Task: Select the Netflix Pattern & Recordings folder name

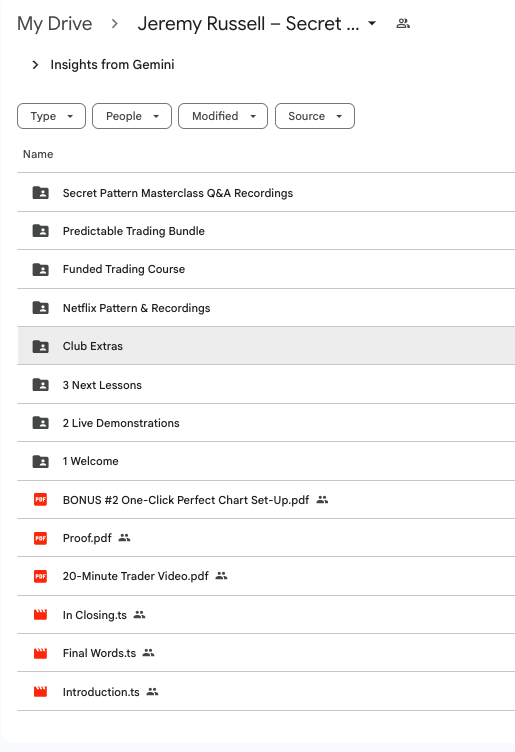Action: (x=137, y=307)
